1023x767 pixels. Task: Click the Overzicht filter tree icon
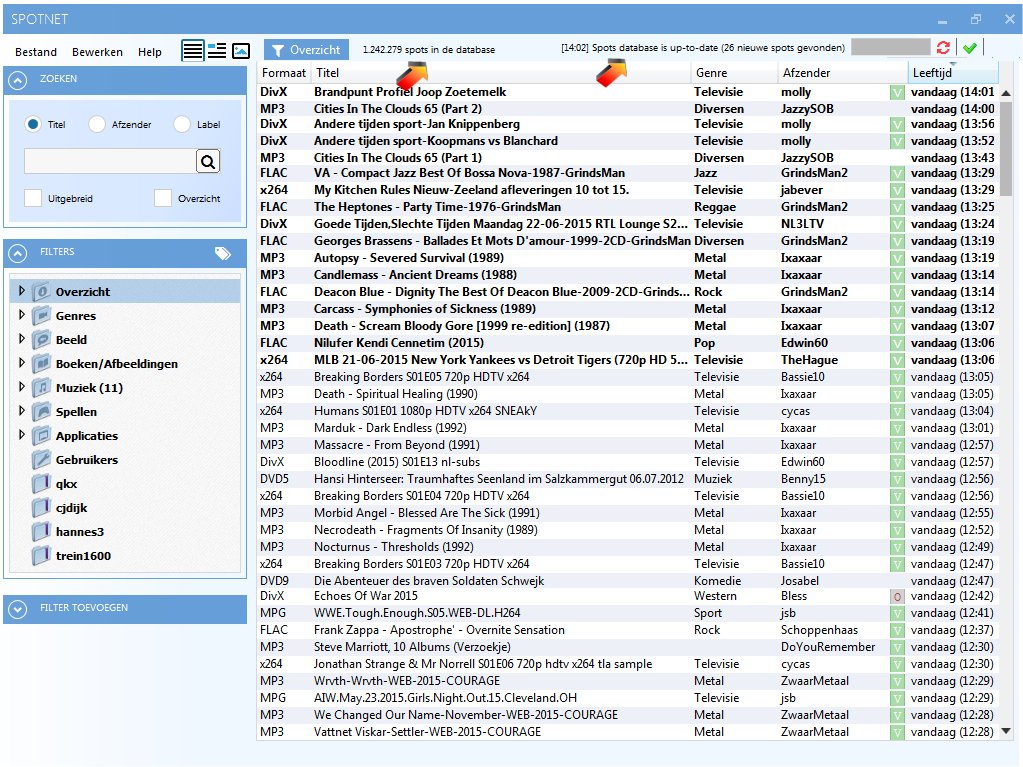pos(42,292)
